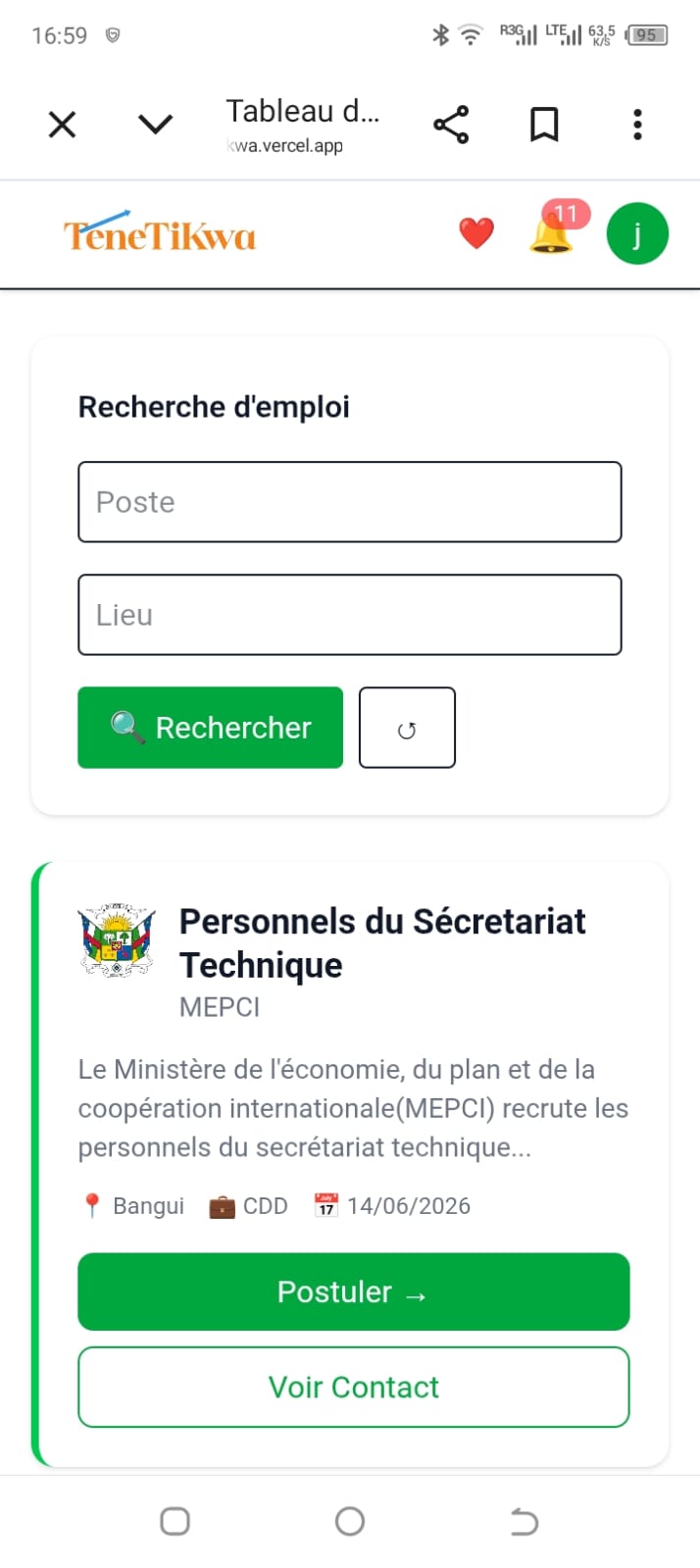The image size is (700, 1568).
Task: Close the browser tab with the X
Action: pos(63,125)
